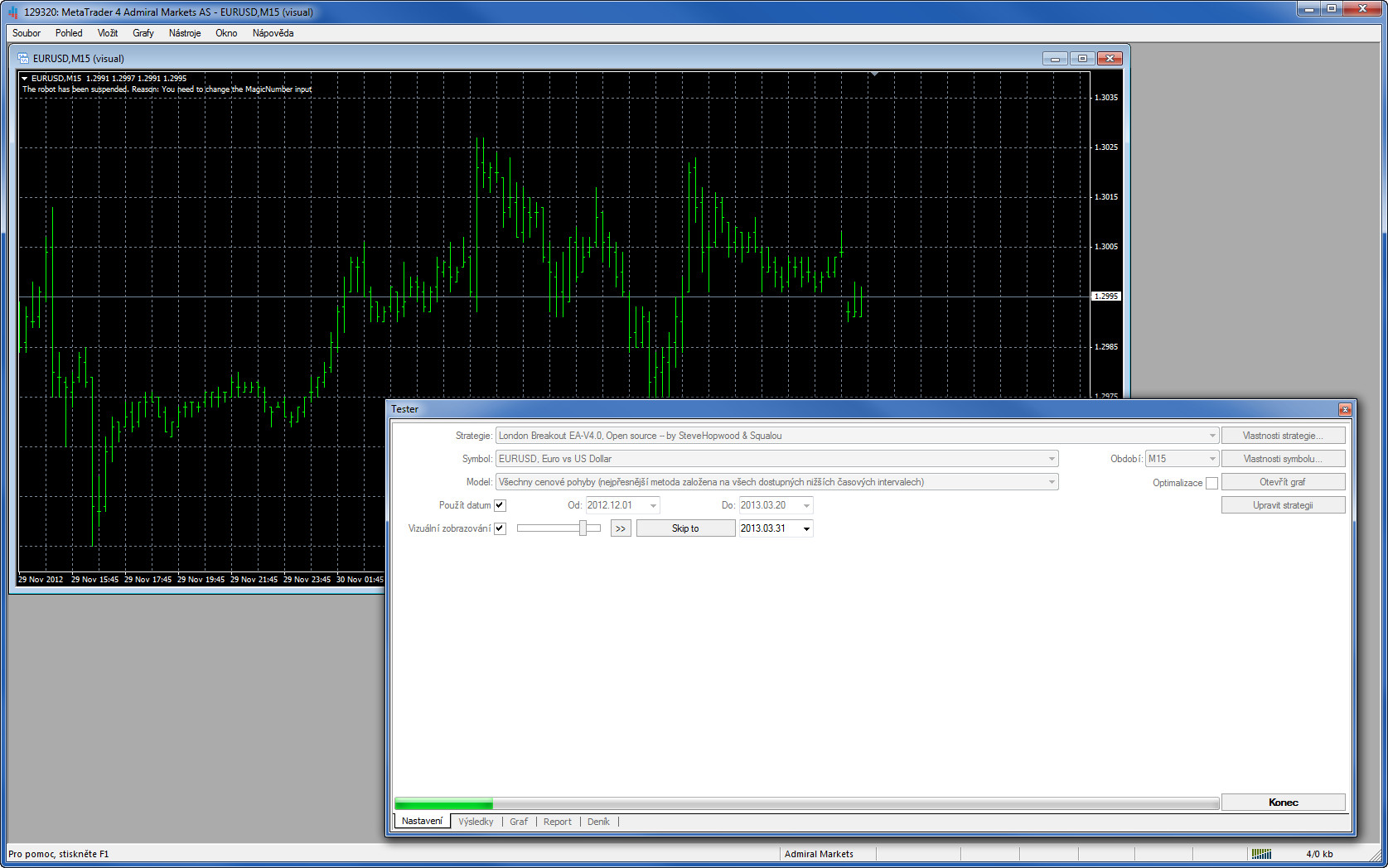
Task: Open the Grafy menu
Action: [x=143, y=33]
